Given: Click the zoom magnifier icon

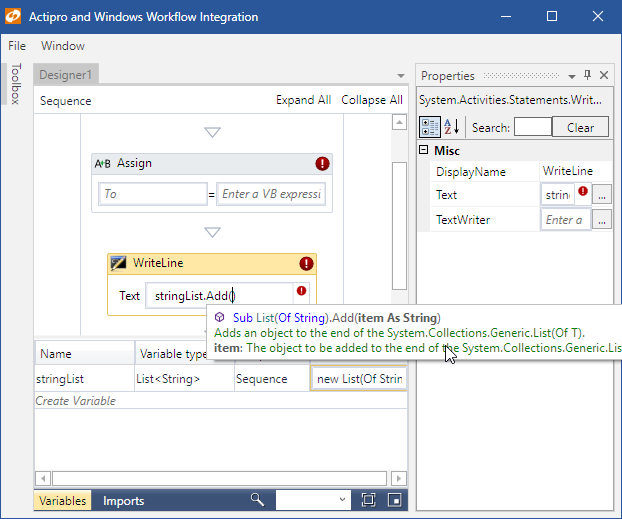Looking at the screenshot, I should (257, 500).
